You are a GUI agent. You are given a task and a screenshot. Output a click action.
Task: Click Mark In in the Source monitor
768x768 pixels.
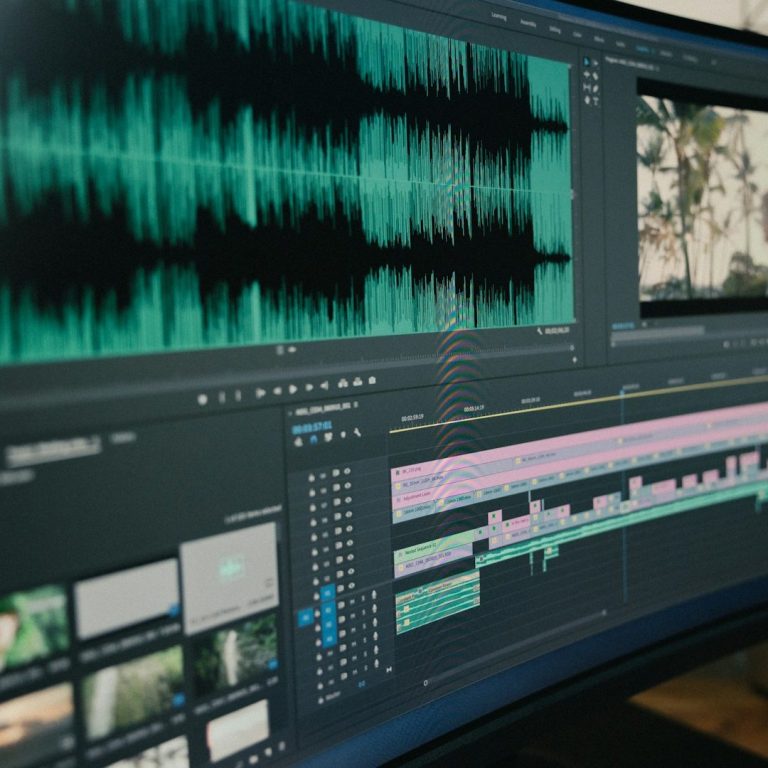click(x=222, y=397)
